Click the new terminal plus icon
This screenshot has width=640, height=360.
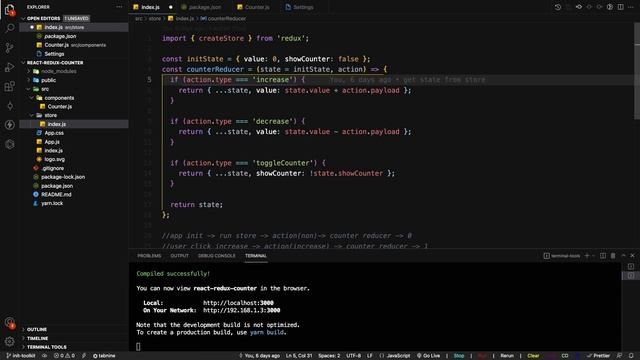tap(587, 256)
